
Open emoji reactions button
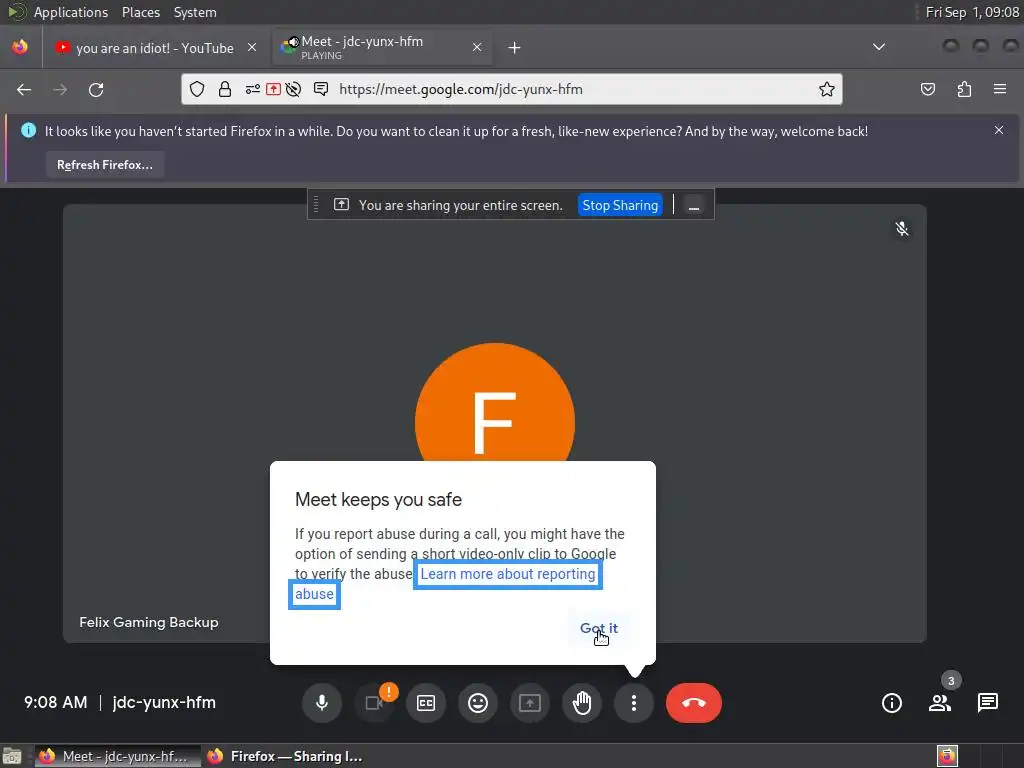(x=478, y=703)
